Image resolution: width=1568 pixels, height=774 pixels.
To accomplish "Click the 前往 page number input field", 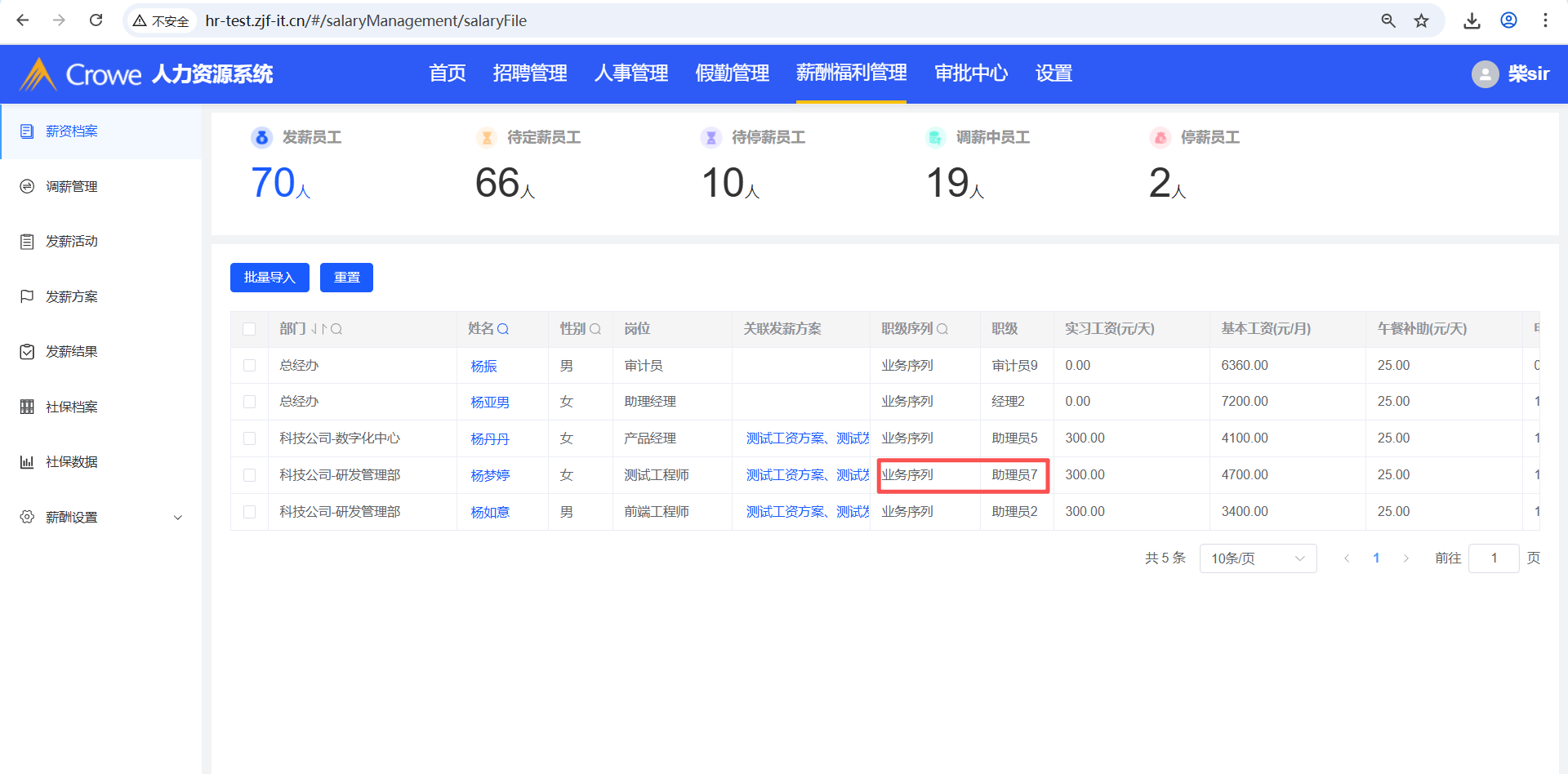I will [x=1493, y=558].
